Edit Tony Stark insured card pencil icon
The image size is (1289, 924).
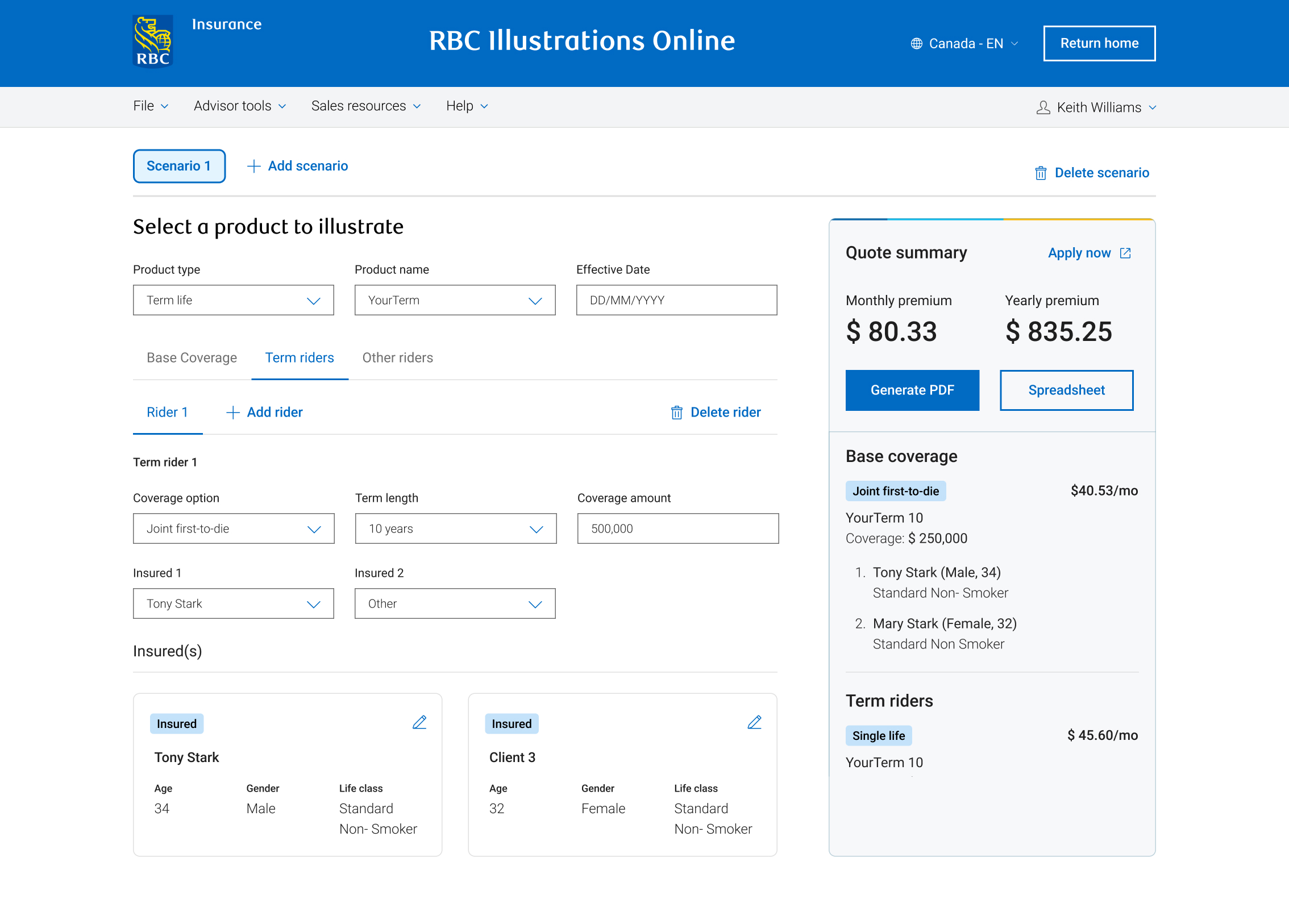tap(419, 722)
